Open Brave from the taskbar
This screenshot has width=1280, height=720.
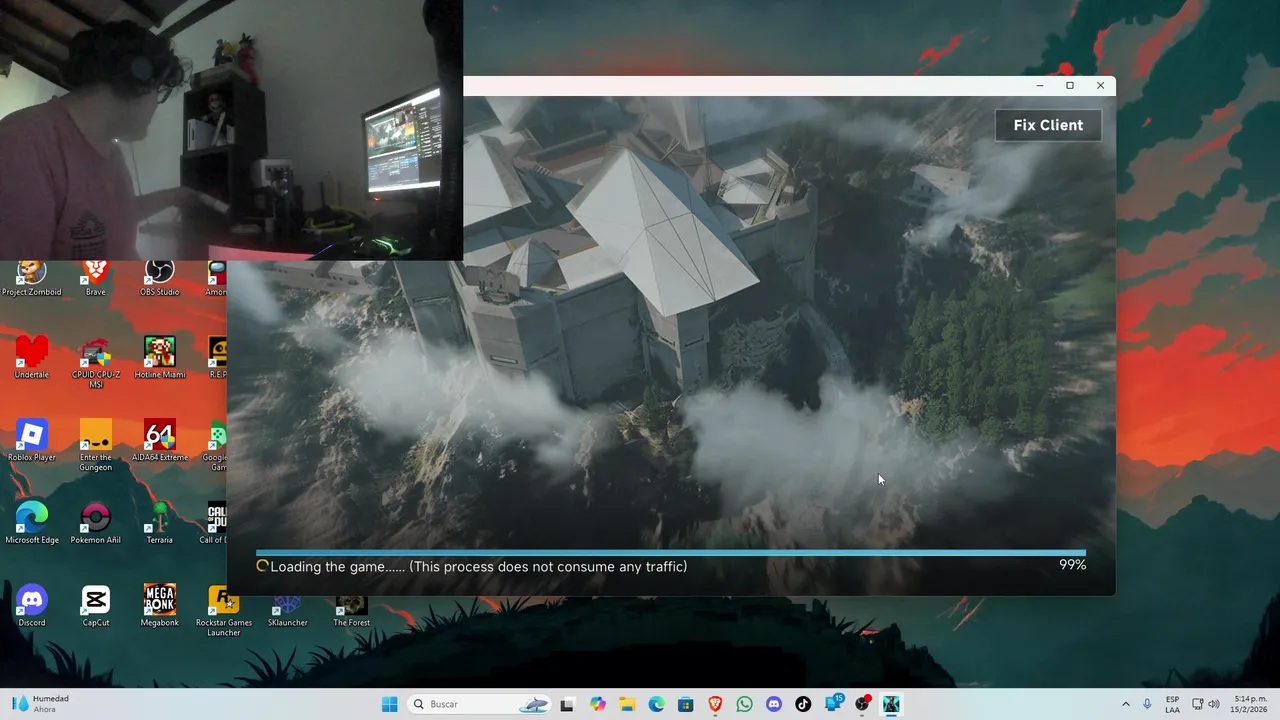point(715,704)
